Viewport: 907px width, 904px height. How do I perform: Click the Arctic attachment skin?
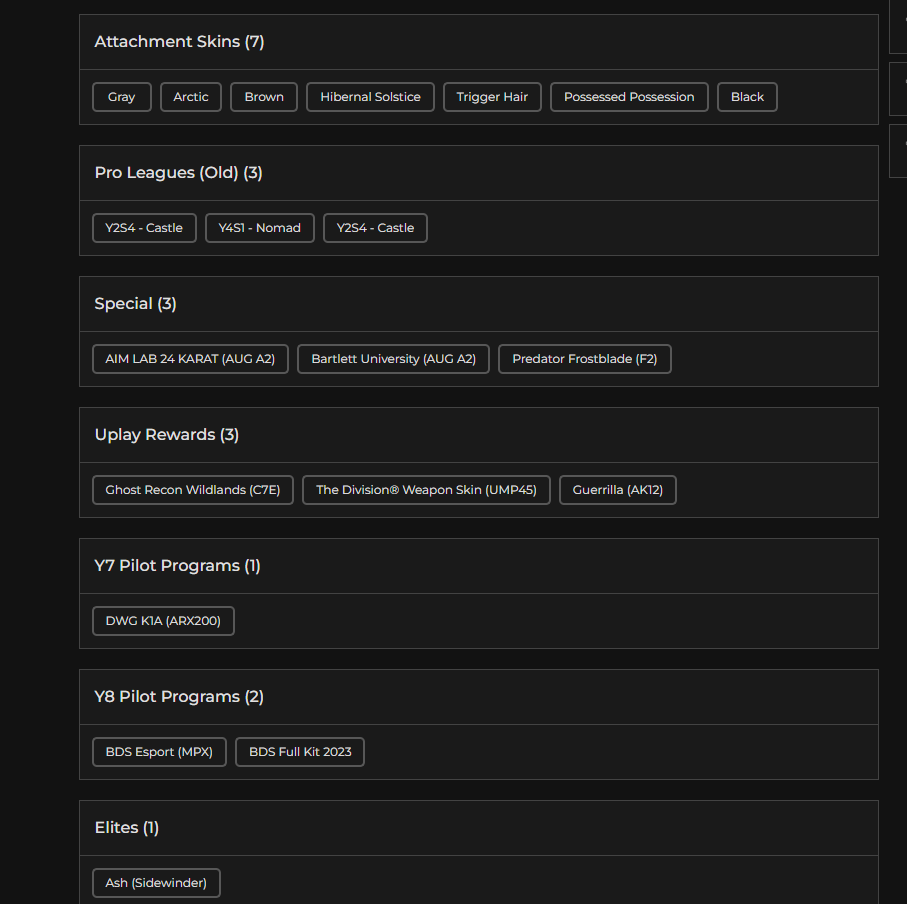(x=191, y=97)
